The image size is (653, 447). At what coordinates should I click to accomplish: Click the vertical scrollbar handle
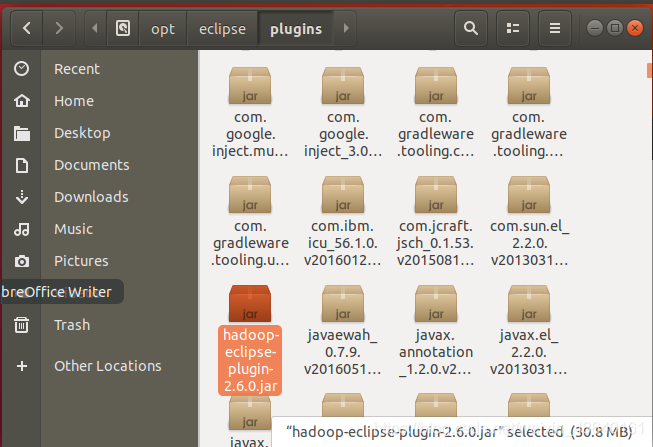coord(649,70)
